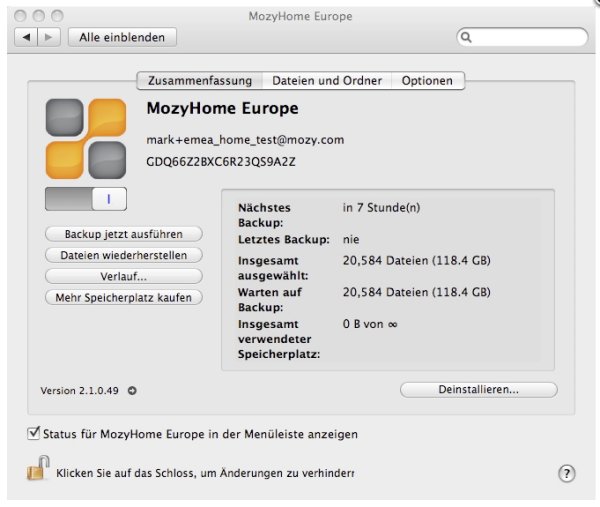Click the 'Klicken Sie auf das Schloss' text
600x507 pixels.
205,473
